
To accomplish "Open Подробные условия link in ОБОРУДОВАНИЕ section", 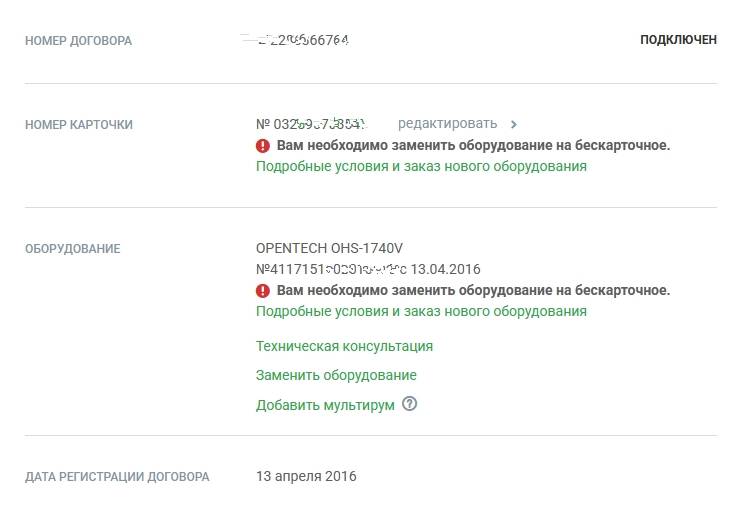I will [421, 311].
